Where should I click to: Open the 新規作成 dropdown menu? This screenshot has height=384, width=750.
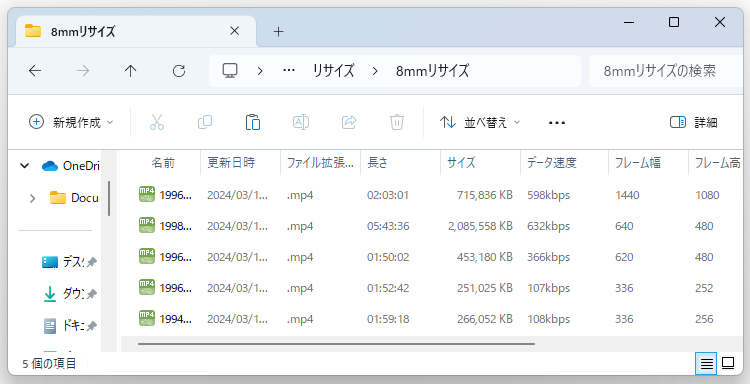click(x=71, y=122)
